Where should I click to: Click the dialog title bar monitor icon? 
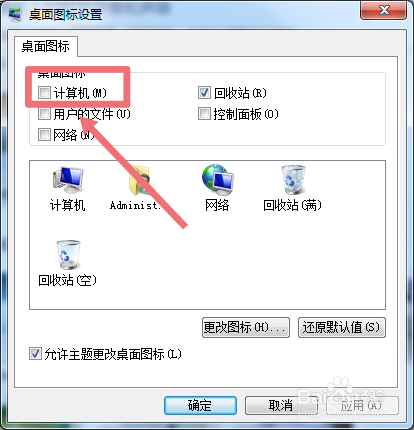[14, 15]
